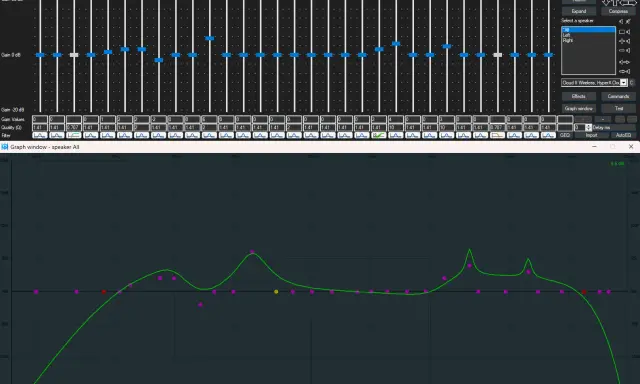The height and width of the screenshot is (384, 640).
Task: Click the left red point on the graph
Action: (104, 291)
